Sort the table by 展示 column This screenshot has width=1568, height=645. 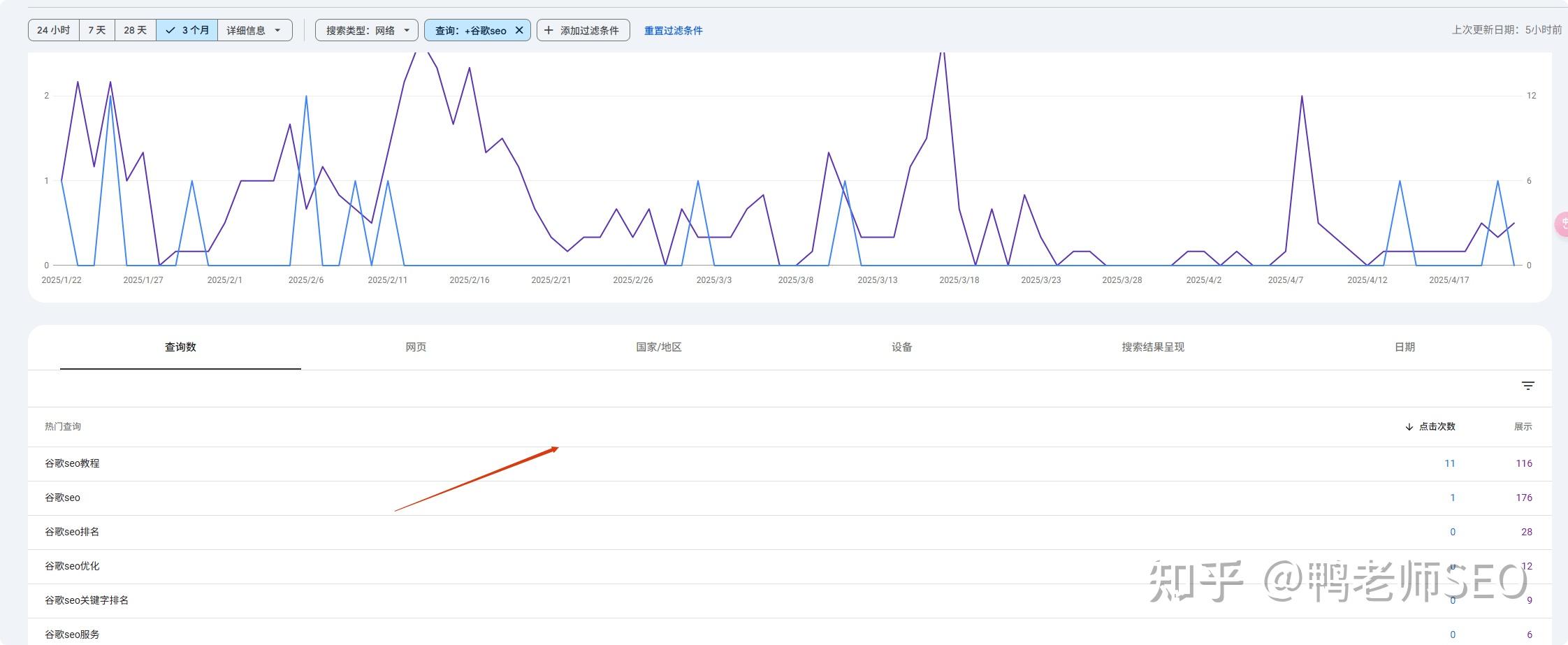1523,427
